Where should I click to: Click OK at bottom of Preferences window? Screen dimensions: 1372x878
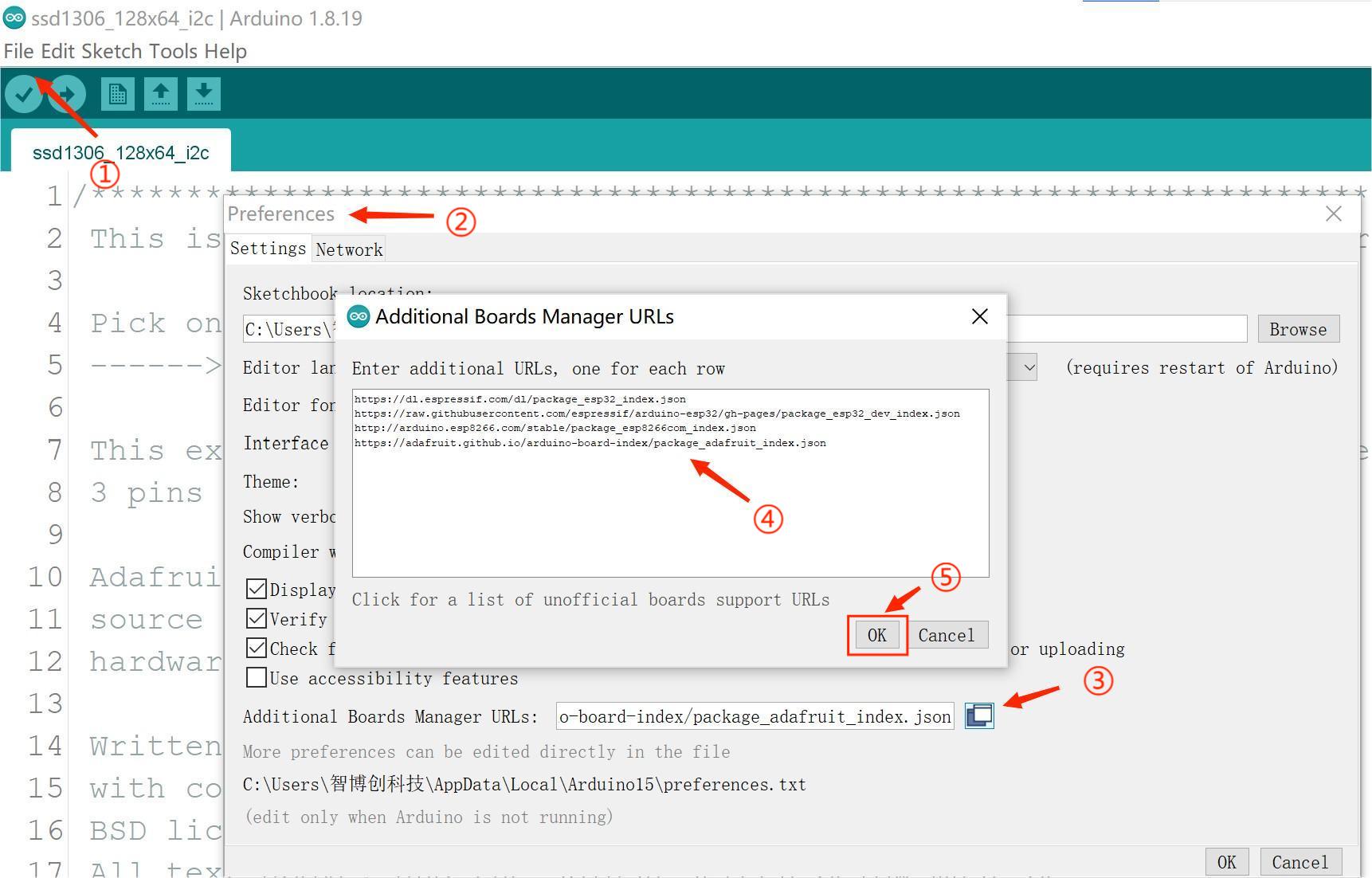pyautogui.click(x=1226, y=862)
